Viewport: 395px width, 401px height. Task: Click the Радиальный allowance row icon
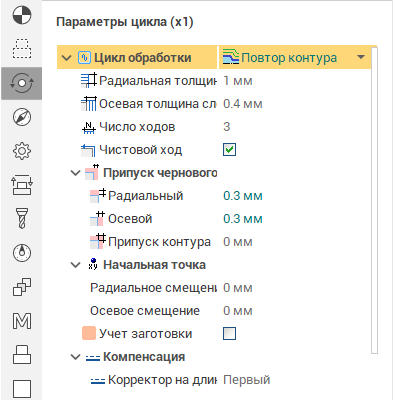(x=98, y=195)
